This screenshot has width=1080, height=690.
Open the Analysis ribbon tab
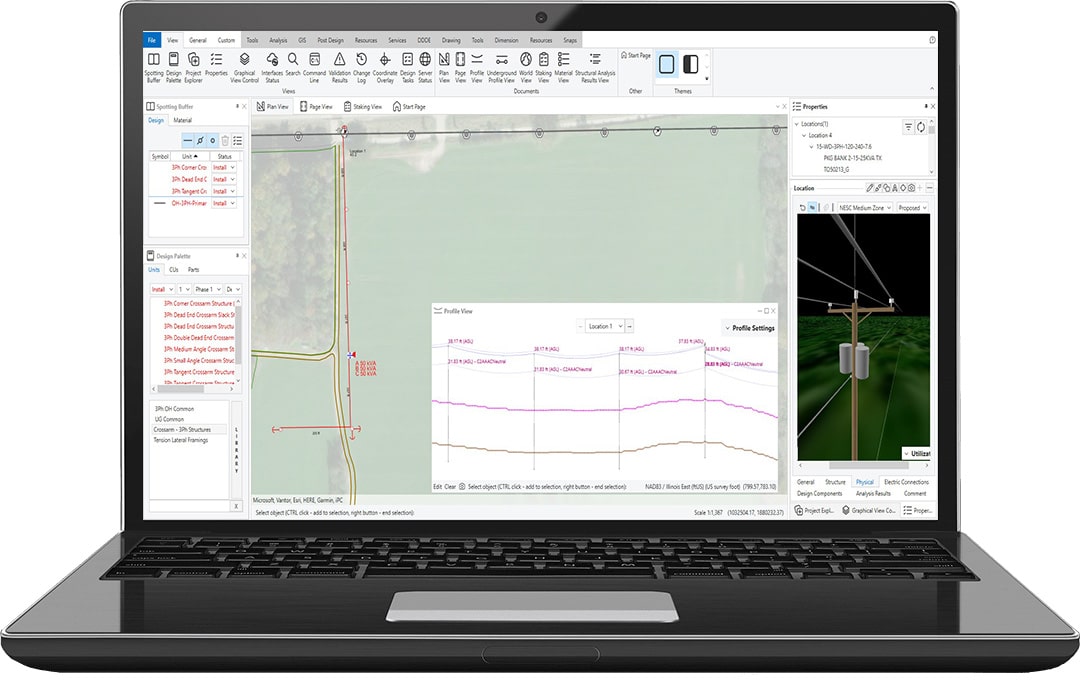278,40
